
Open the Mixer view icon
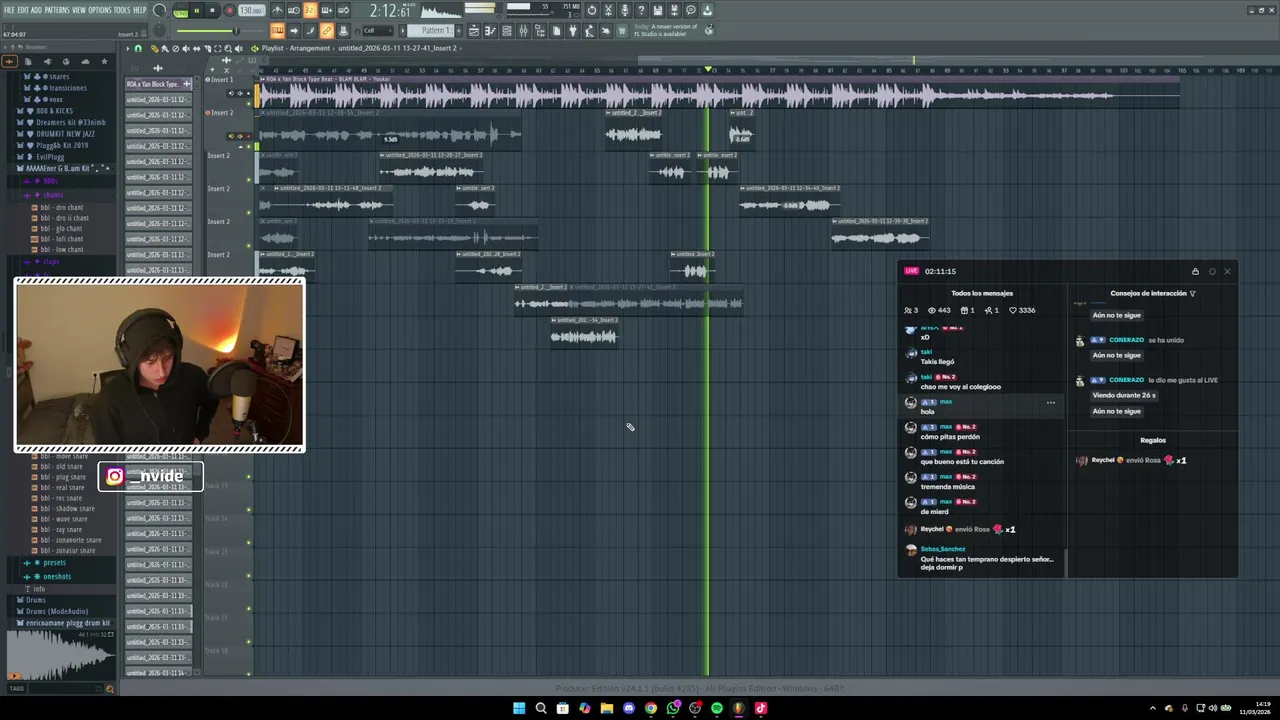coord(523,31)
